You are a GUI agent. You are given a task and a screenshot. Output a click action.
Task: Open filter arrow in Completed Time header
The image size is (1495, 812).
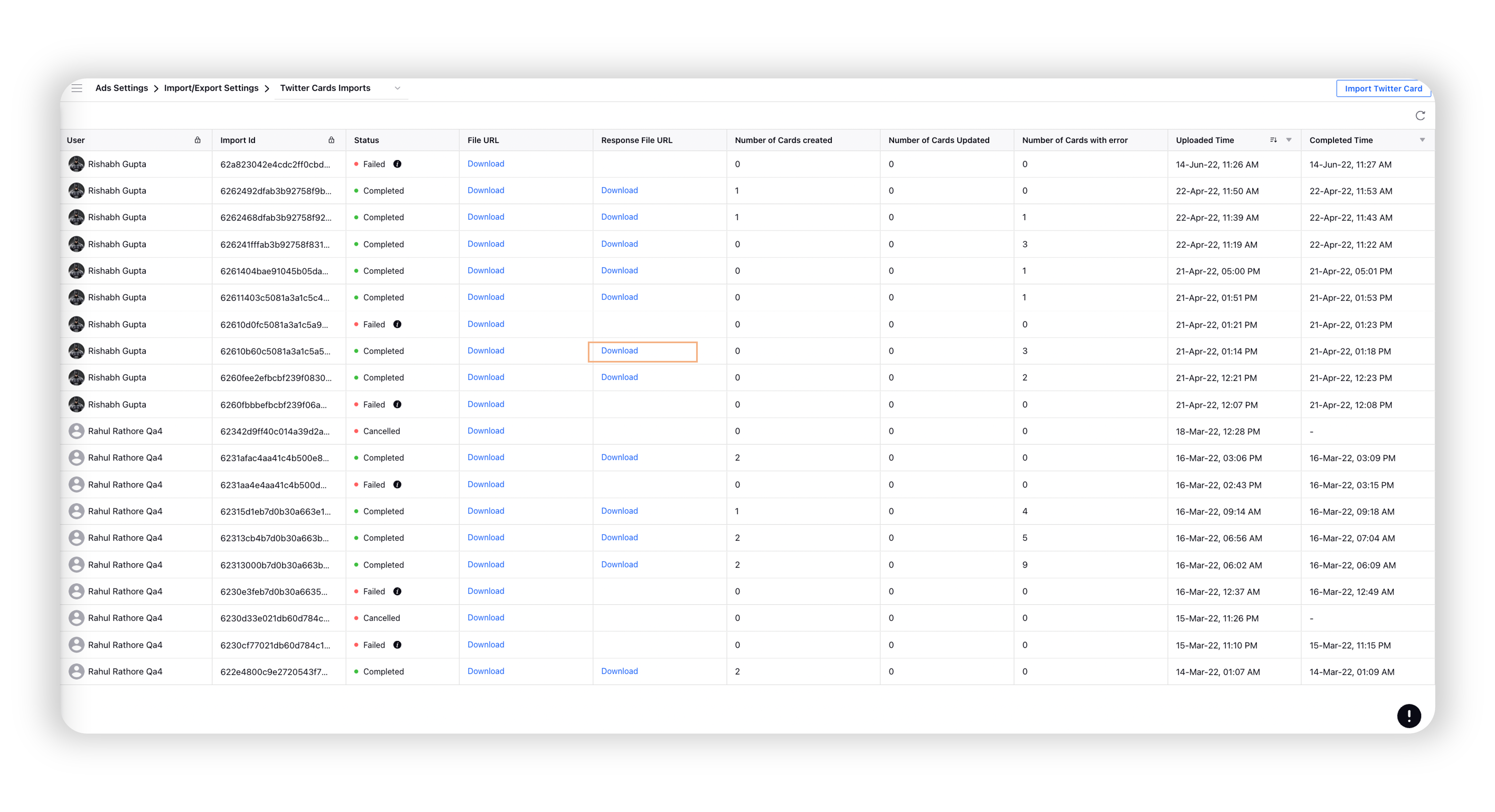[1422, 140]
